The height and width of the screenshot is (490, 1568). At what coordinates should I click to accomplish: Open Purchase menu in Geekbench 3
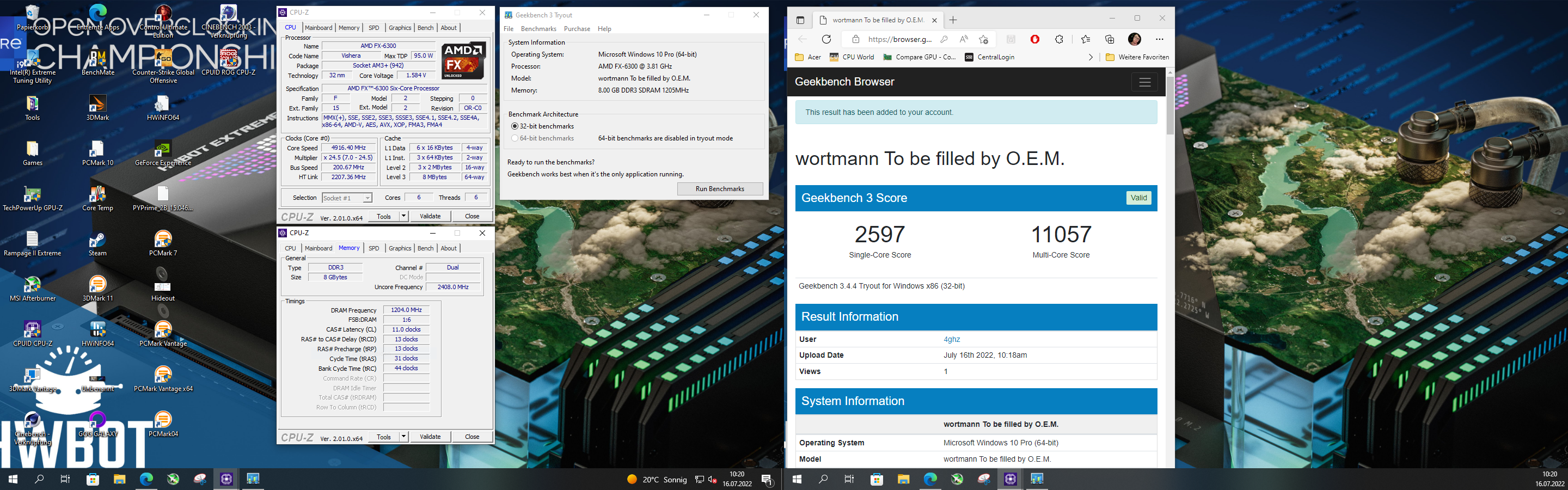pos(577,29)
